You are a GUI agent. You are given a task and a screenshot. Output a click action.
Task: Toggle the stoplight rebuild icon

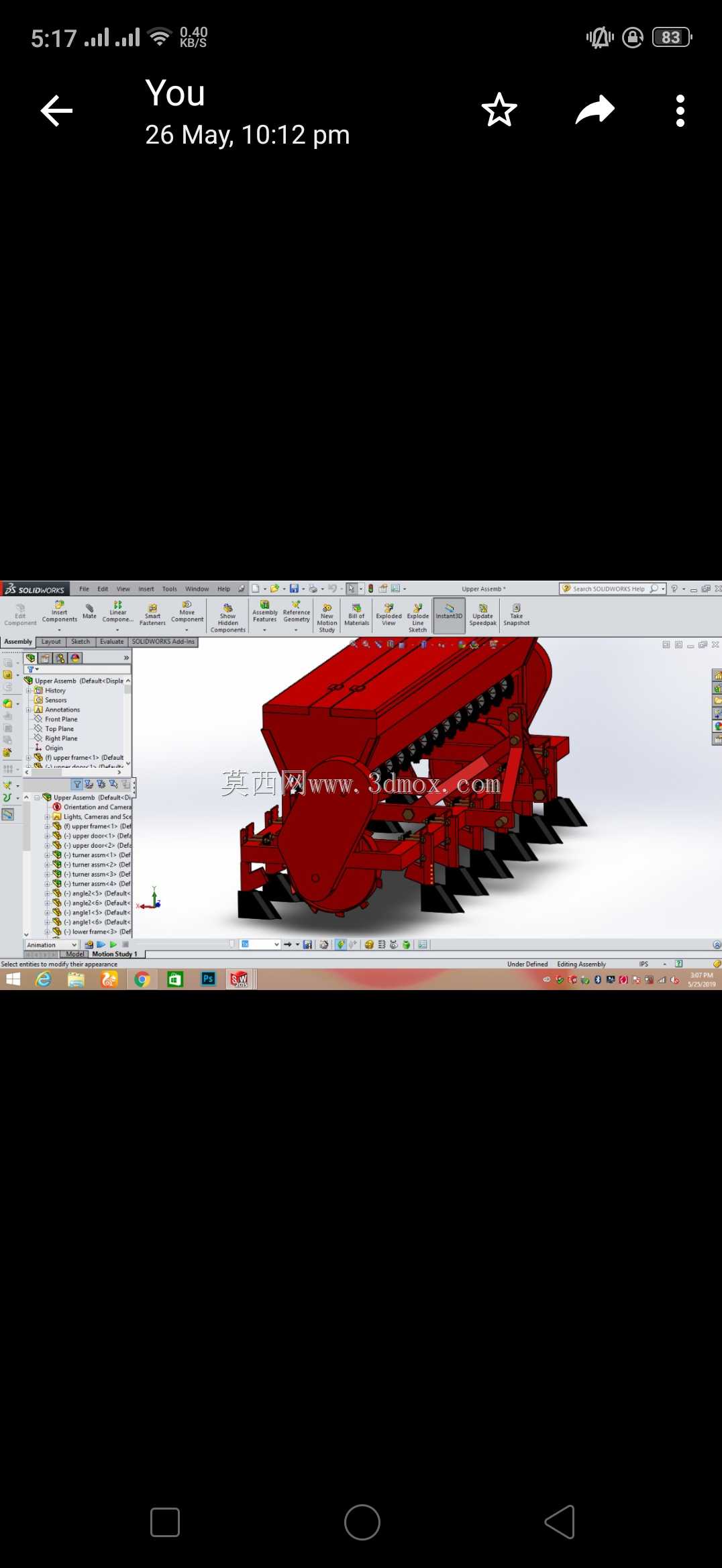tap(370, 589)
